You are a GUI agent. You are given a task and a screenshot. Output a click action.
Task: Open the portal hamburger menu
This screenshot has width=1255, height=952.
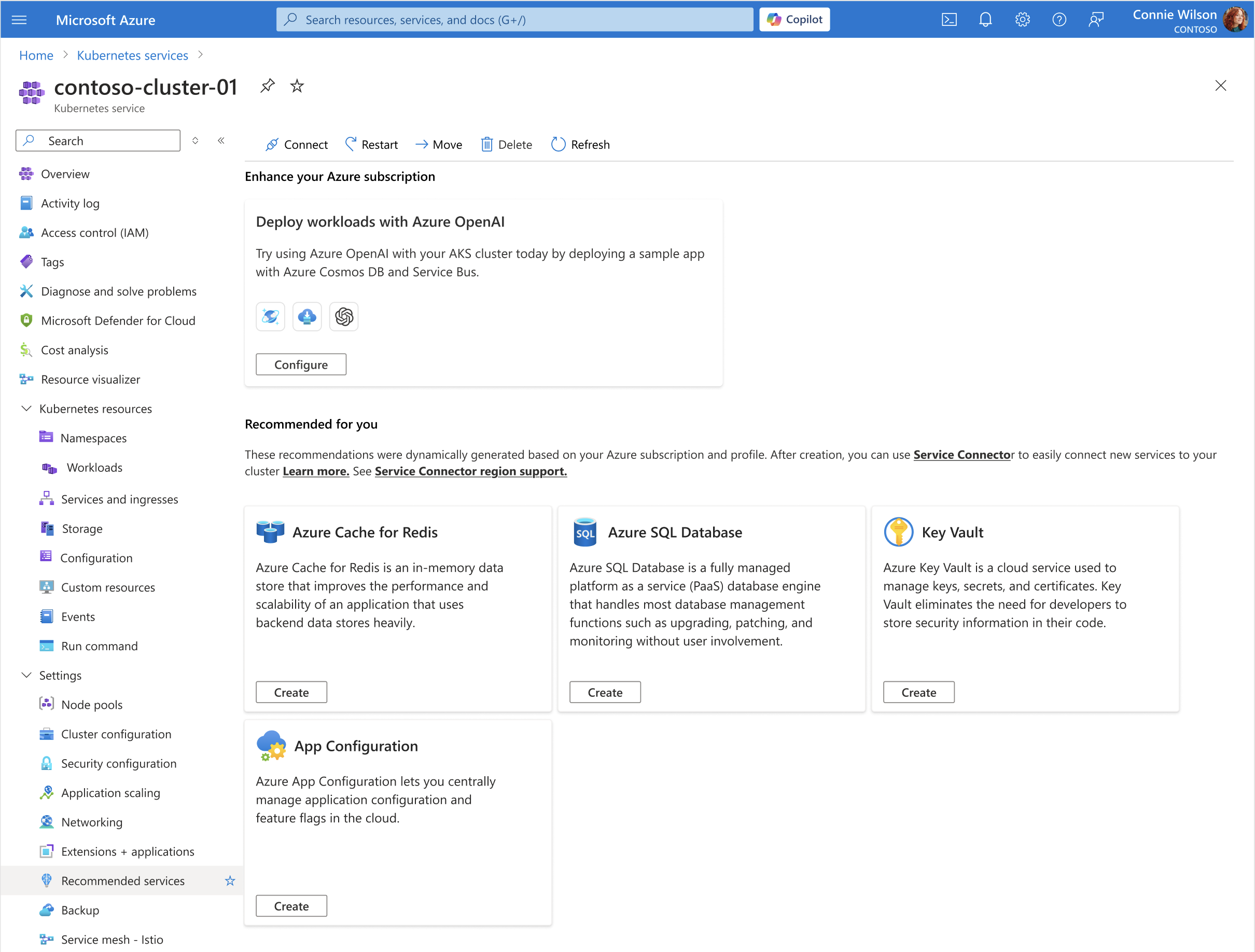[19, 20]
